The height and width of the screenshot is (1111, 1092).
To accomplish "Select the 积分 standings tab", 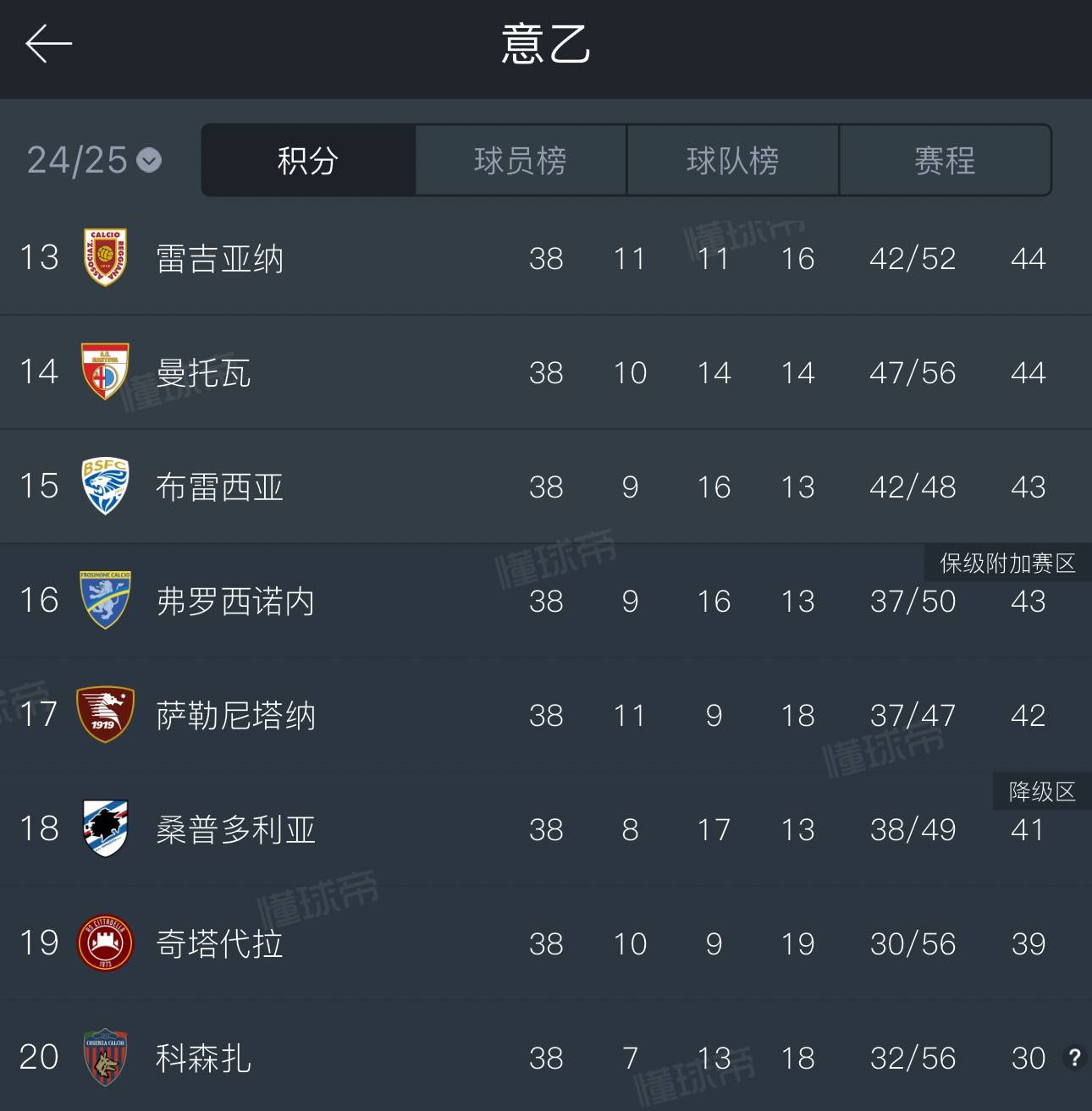I will [x=306, y=160].
